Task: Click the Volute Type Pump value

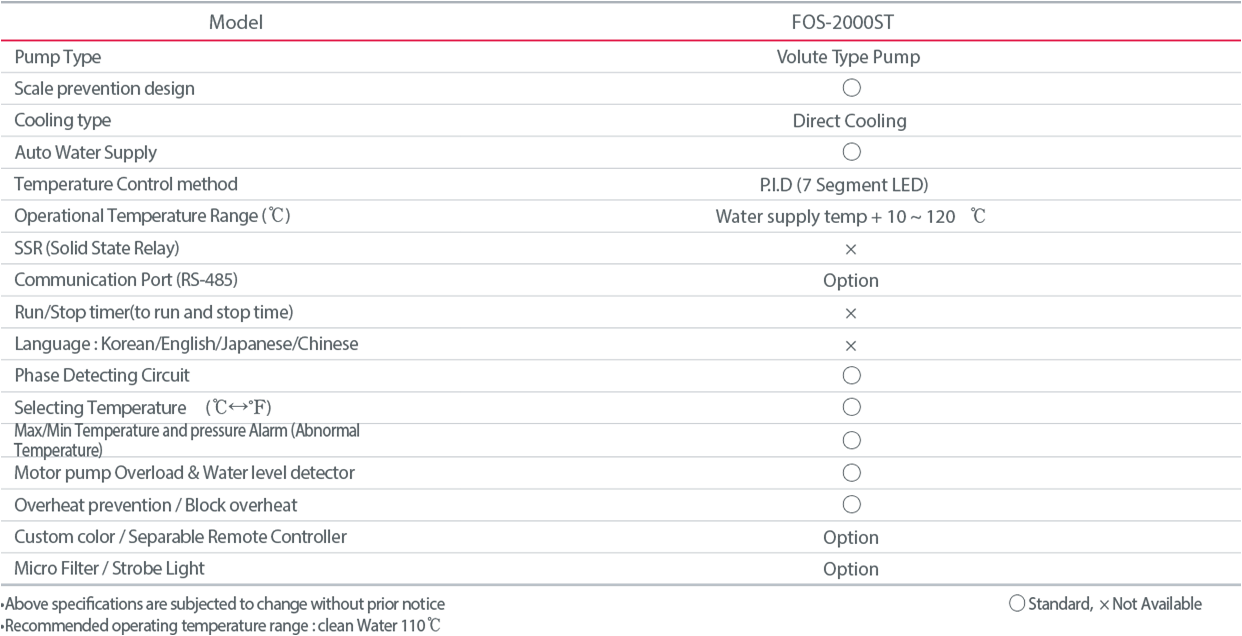Action: 849,57
